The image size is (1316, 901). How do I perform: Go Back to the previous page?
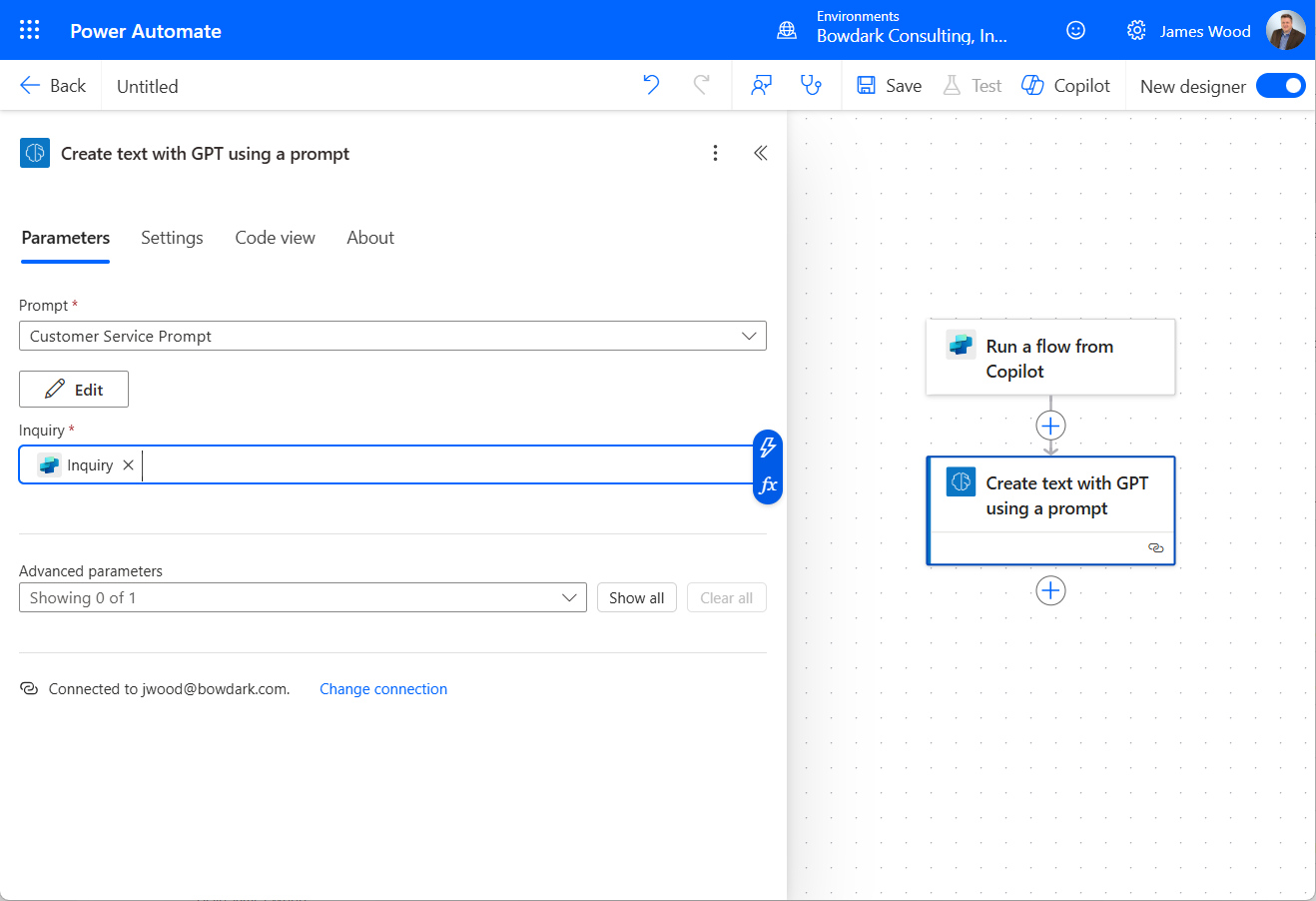click(x=54, y=86)
